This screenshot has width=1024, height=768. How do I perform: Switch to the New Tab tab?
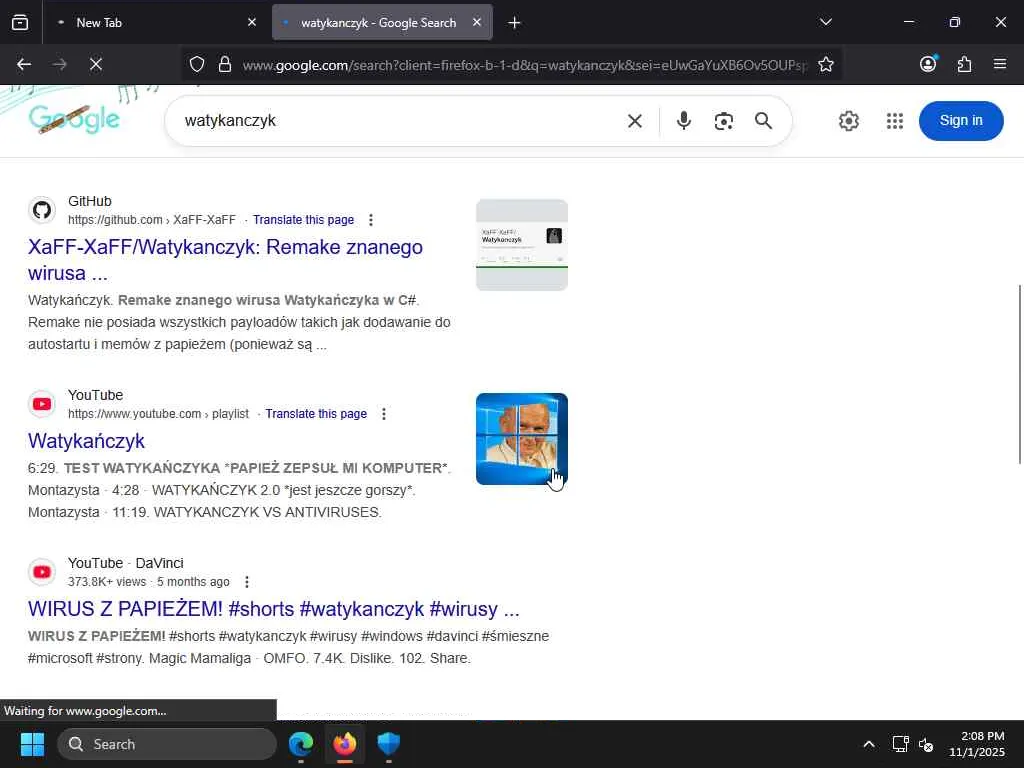155,23
